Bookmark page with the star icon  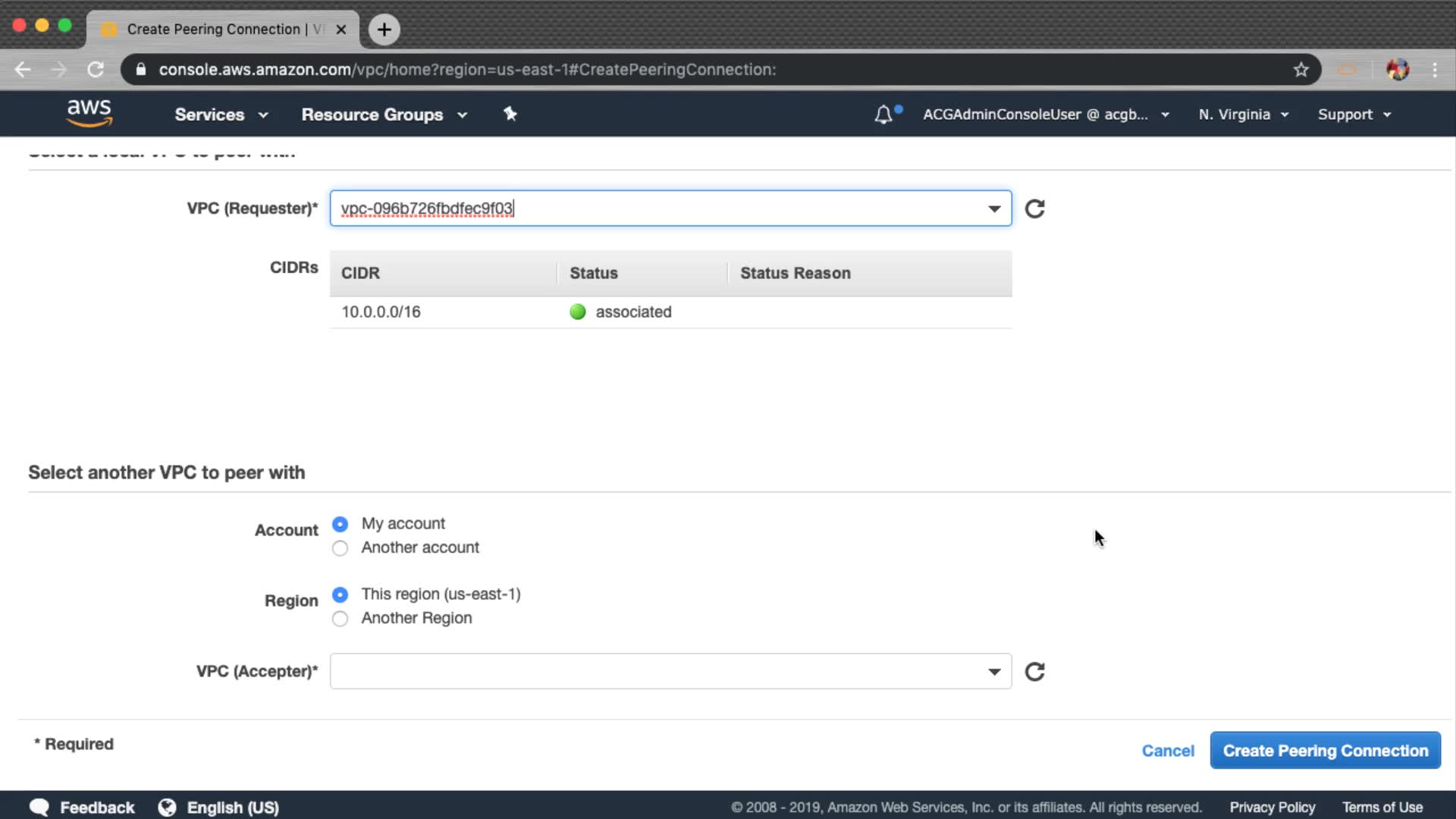pyautogui.click(x=1301, y=70)
